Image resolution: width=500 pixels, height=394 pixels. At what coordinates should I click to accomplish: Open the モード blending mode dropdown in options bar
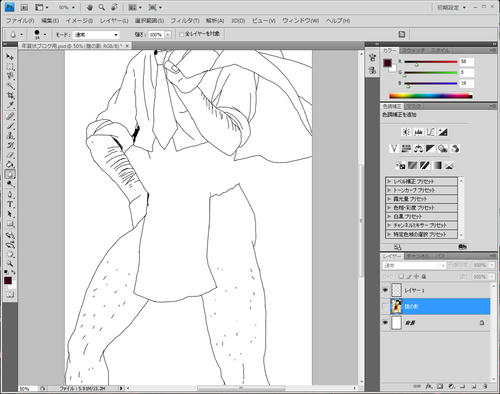pos(96,35)
